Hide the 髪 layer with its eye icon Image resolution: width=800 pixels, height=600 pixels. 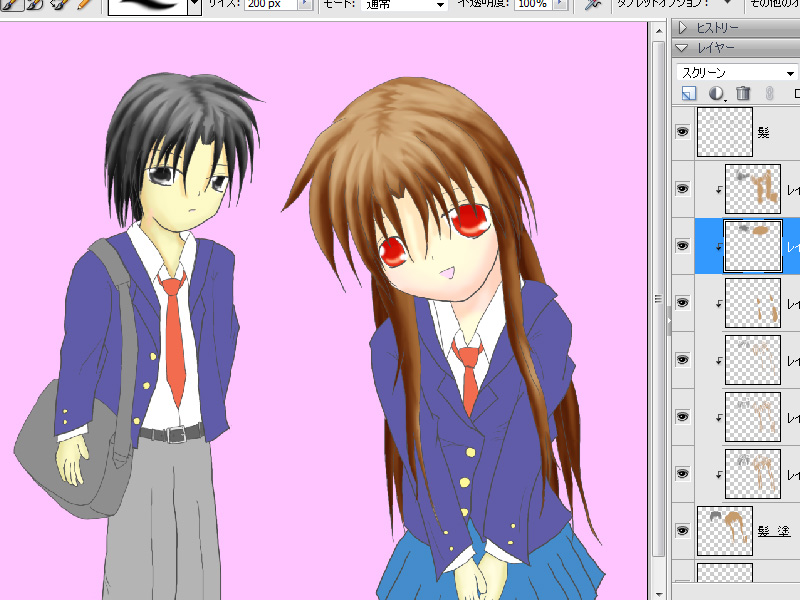(x=683, y=132)
